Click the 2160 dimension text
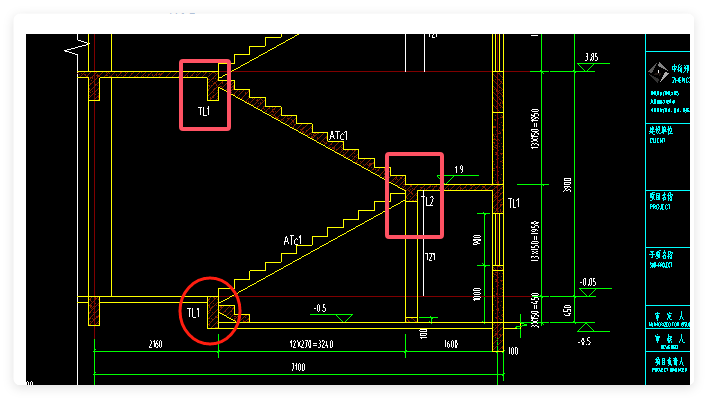 tap(156, 344)
